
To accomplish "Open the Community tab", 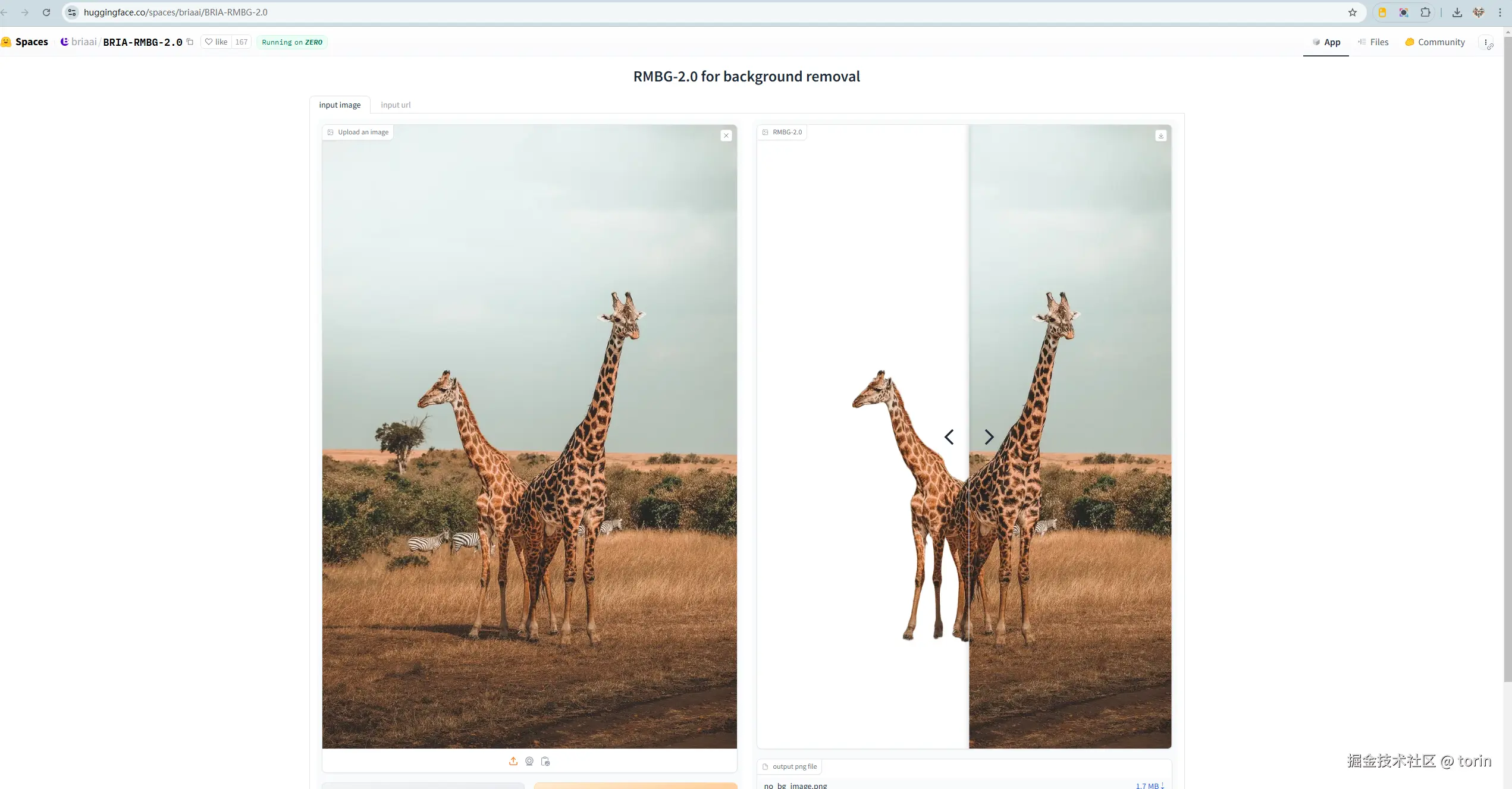I will click(1435, 42).
